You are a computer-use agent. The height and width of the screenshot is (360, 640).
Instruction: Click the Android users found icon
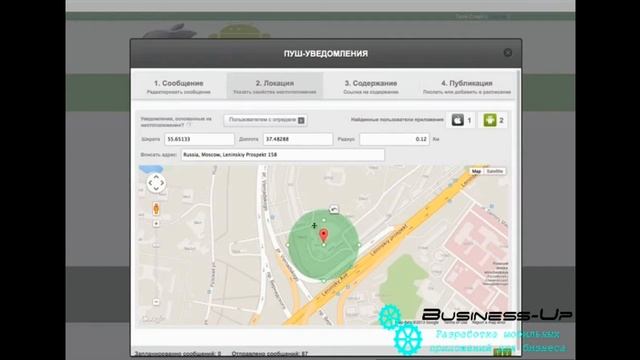coord(490,120)
